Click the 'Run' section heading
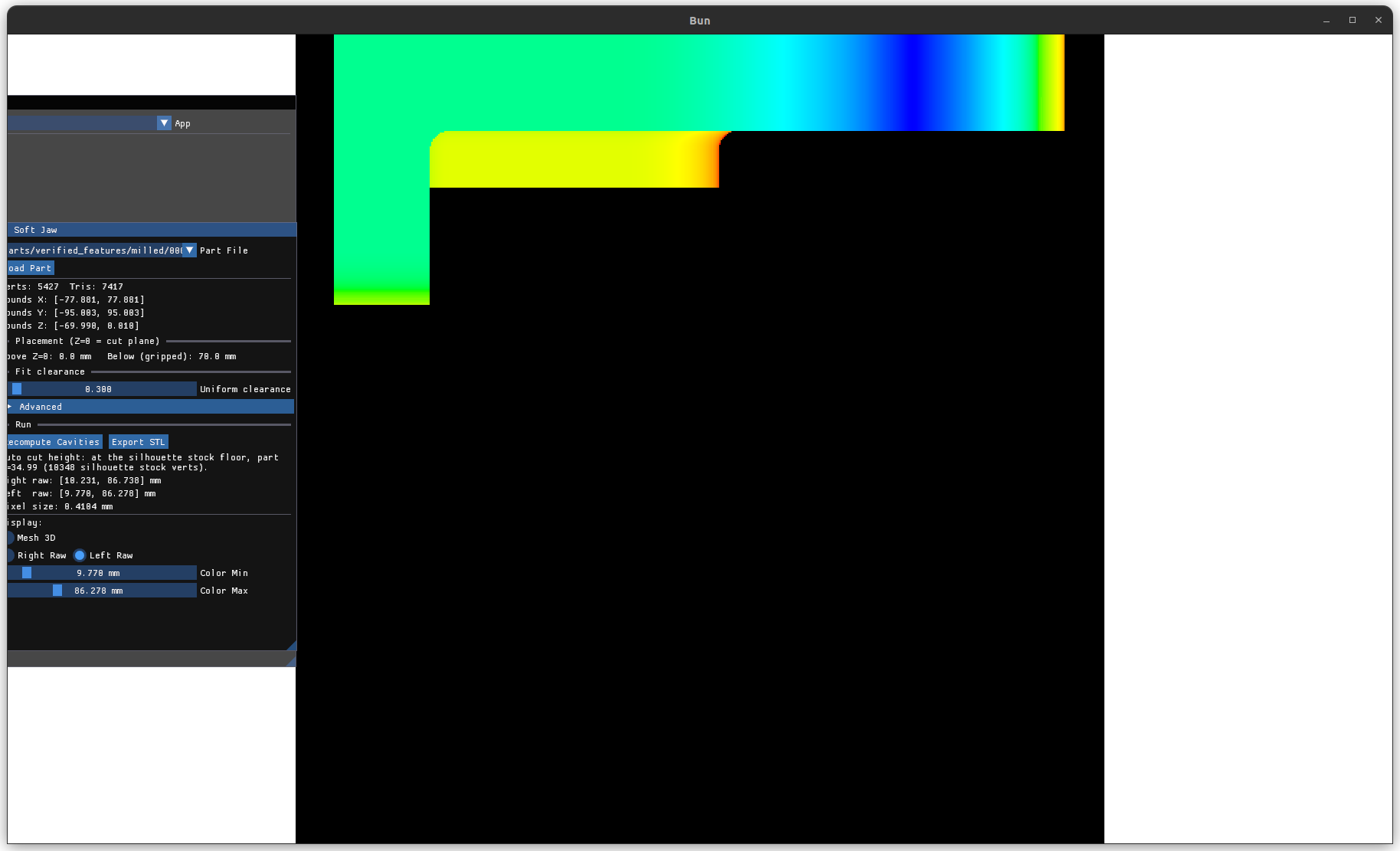This screenshot has width=1400, height=851. pos(23,424)
